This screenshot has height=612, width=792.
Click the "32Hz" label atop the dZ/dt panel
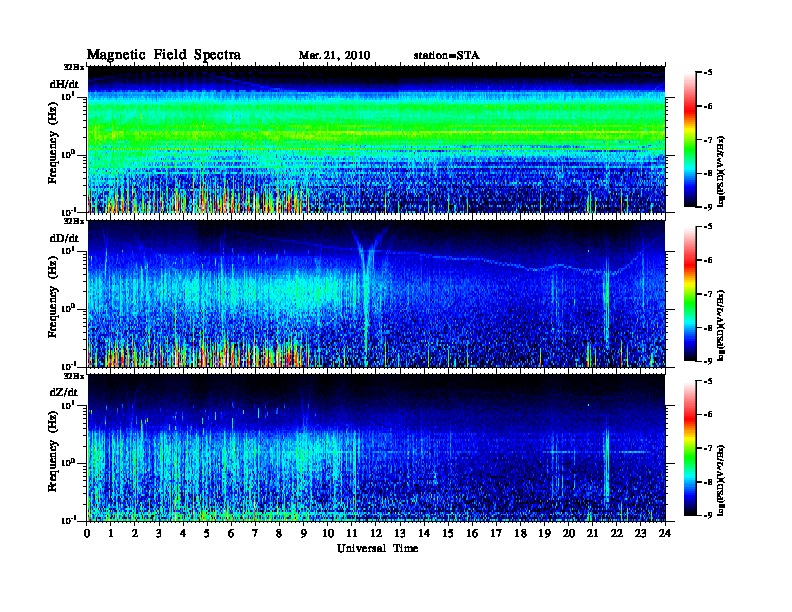pyautogui.click(x=74, y=376)
